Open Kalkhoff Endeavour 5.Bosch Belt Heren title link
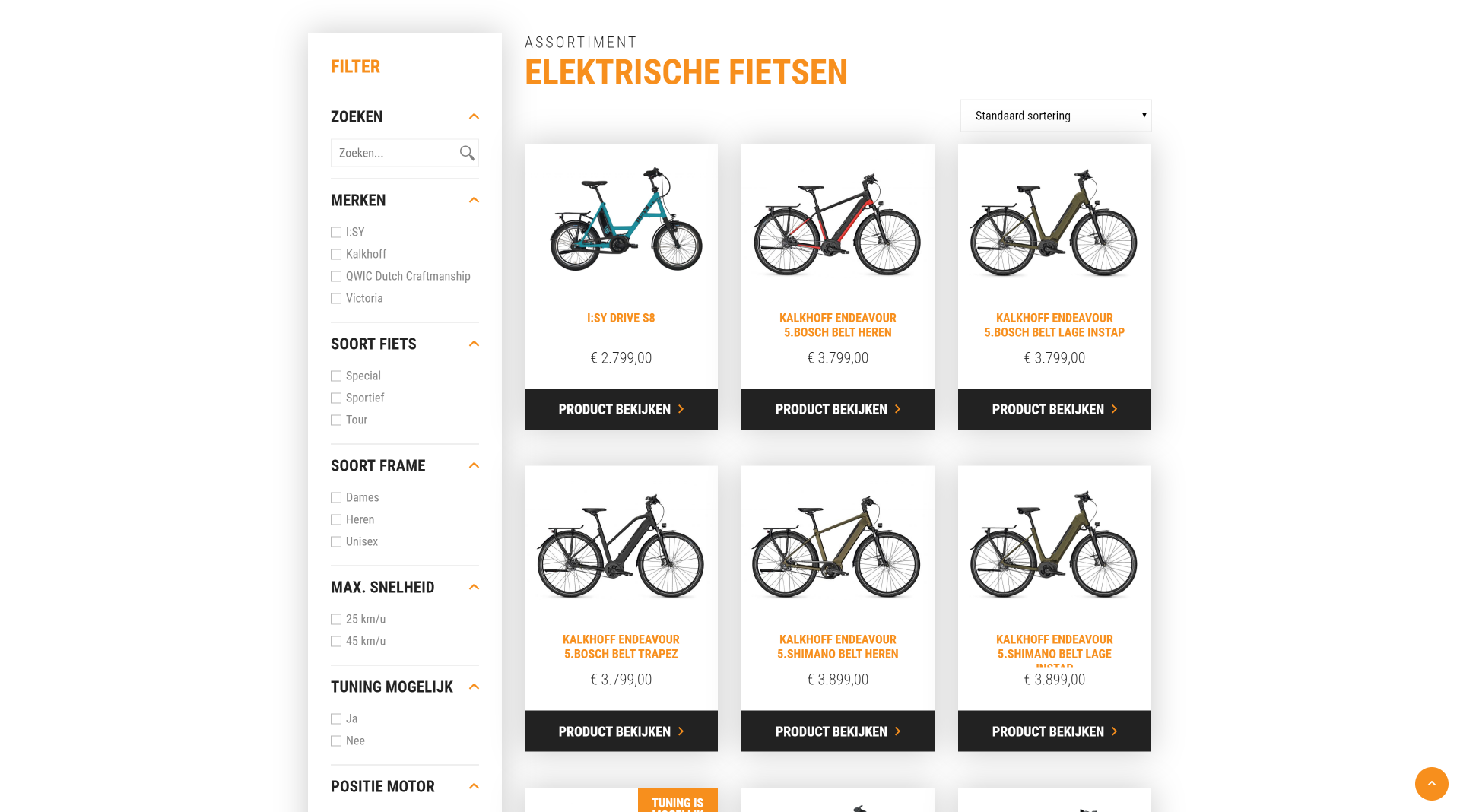 (837, 325)
